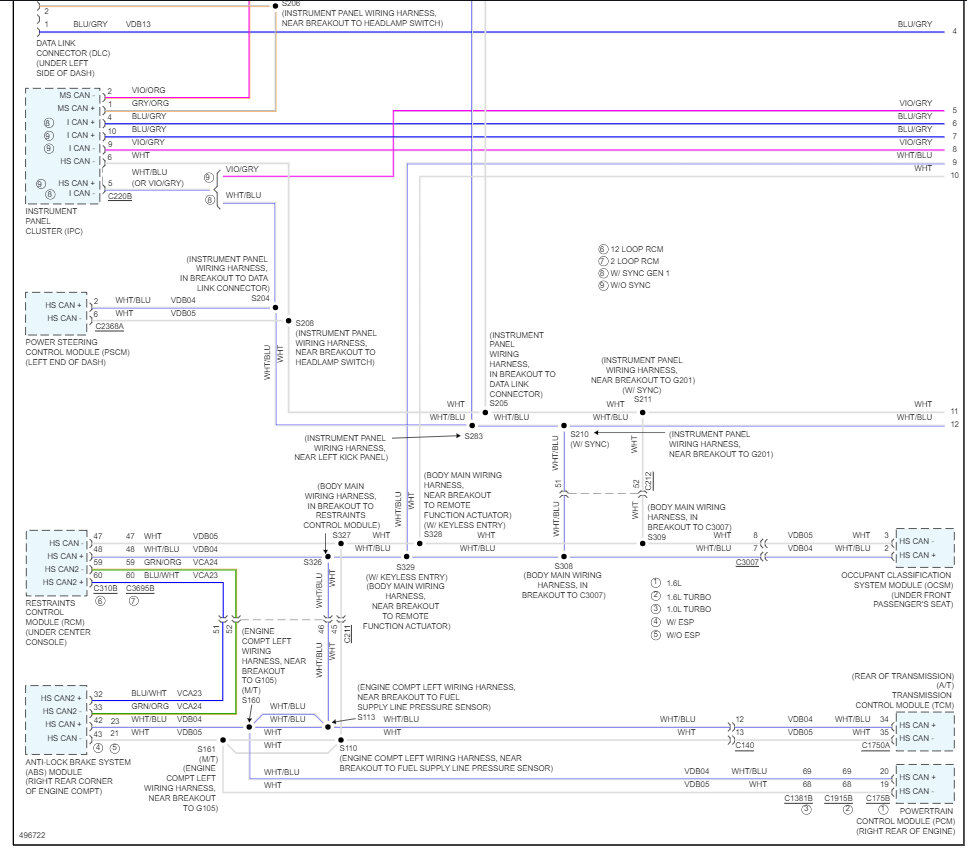Click splice label S208
This screenshot has width=967, height=850.
305,323
